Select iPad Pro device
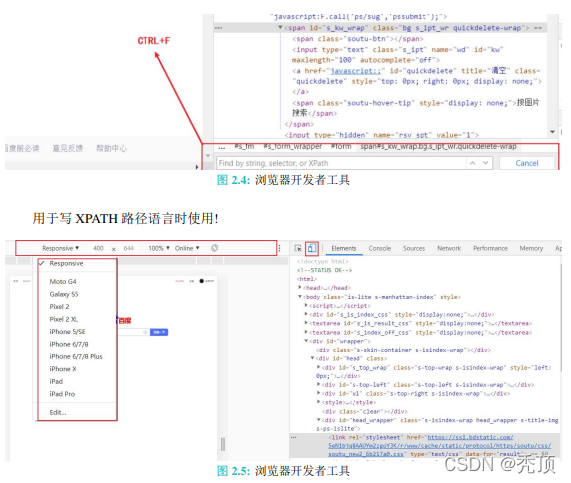 [62, 394]
